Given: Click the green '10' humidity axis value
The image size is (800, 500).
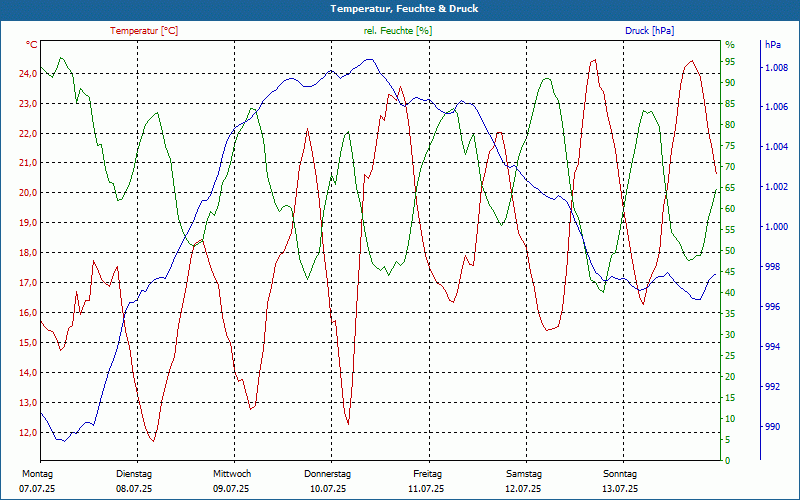Looking at the screenshot, I should (730, 418).
